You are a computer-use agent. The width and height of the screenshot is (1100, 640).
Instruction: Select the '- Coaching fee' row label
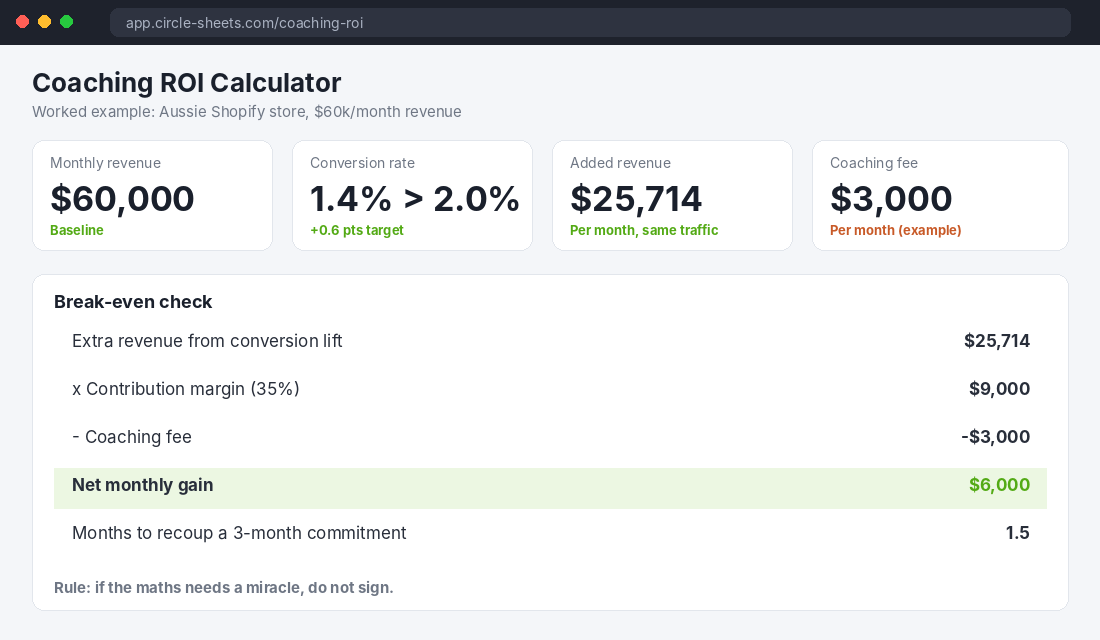coord(132,437)
